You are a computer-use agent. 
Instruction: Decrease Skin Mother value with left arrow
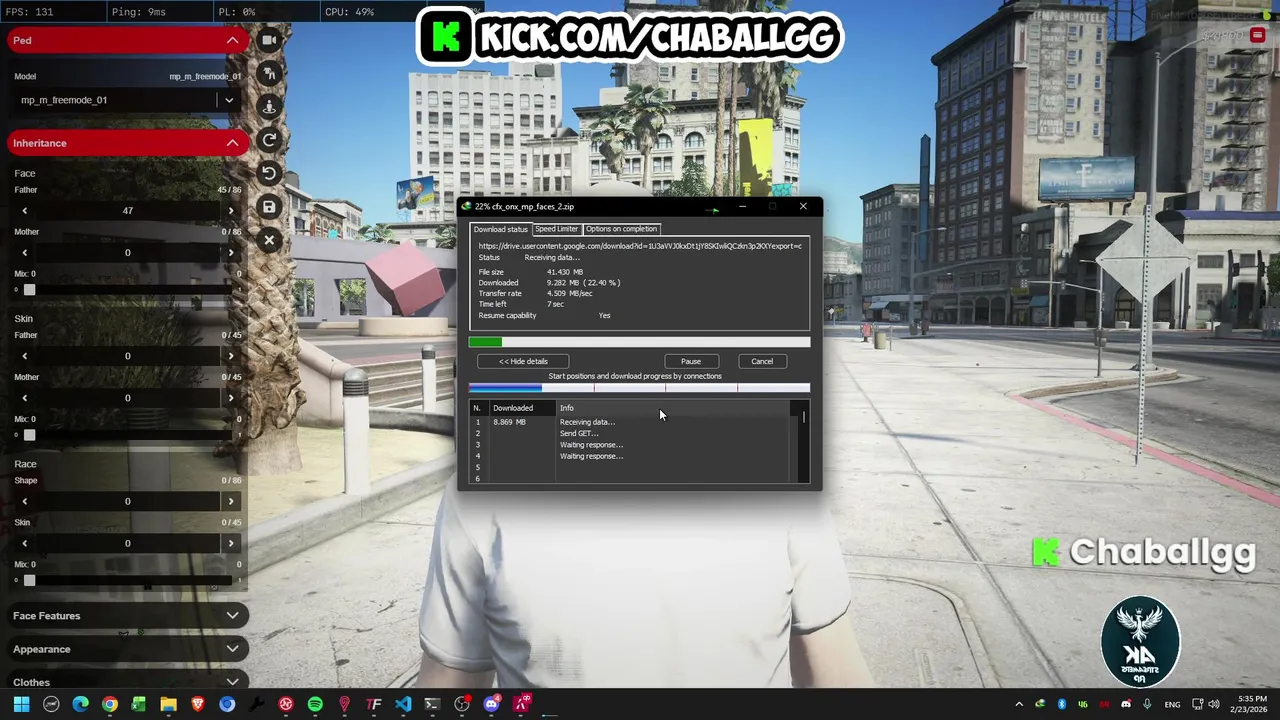[25, 398]
